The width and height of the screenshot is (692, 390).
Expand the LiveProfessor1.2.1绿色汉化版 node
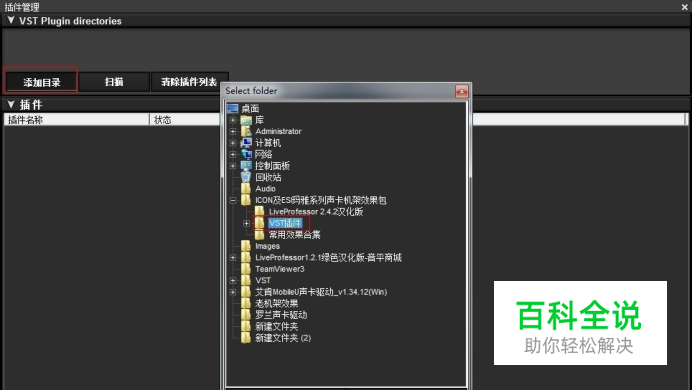(x=233, y=258)
